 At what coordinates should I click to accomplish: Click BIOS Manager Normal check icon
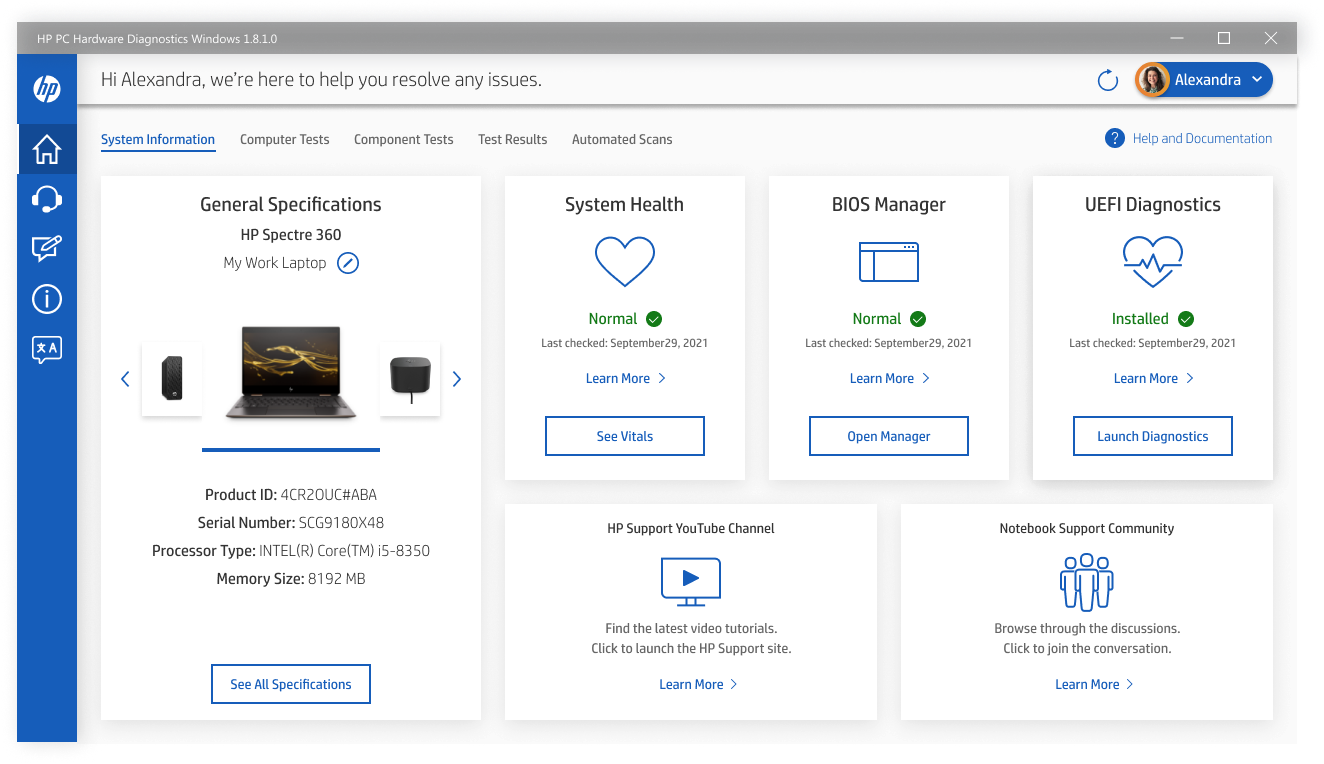[918, 319]
